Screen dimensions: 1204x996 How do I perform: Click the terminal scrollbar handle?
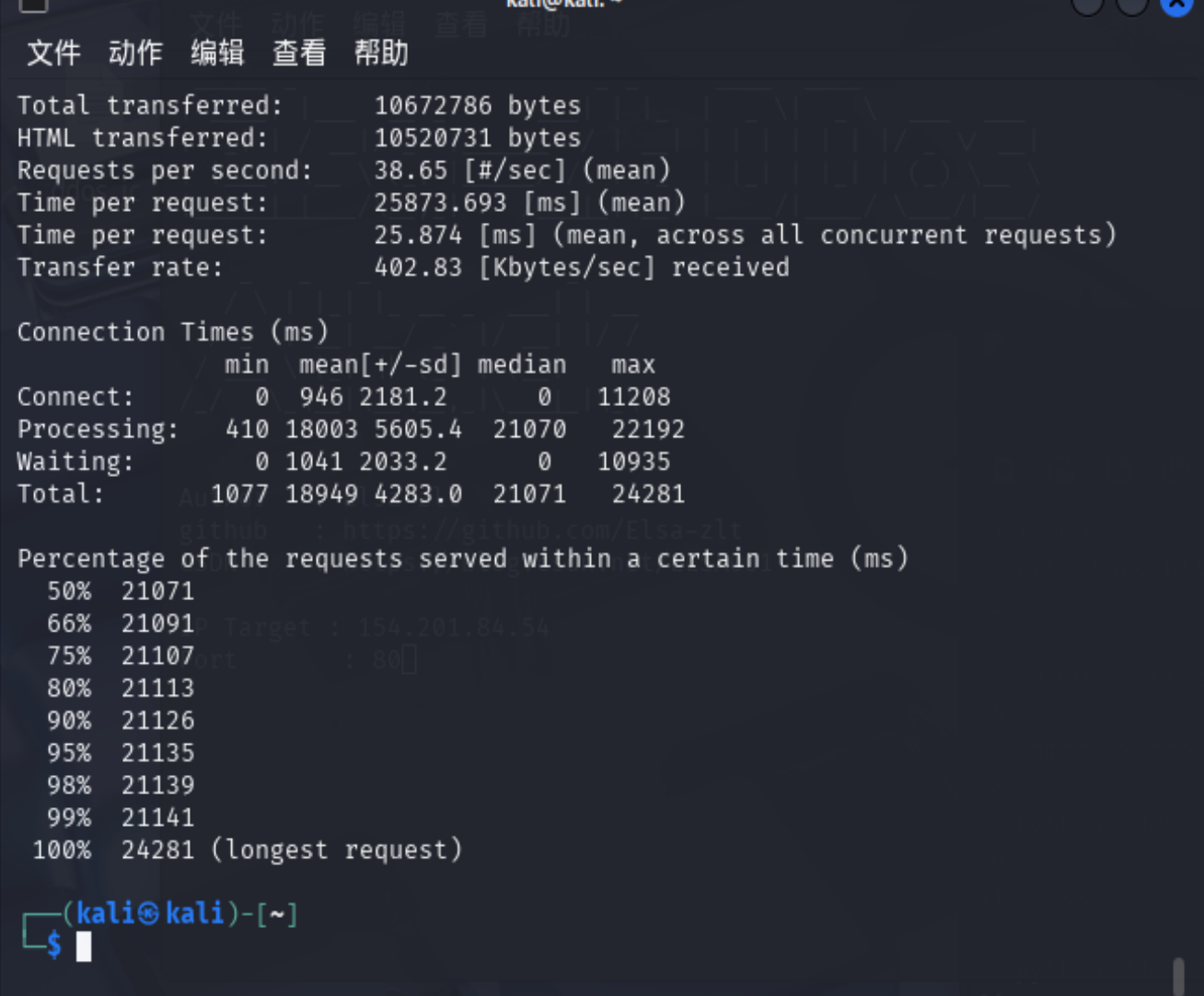[x=1178, y=976]
